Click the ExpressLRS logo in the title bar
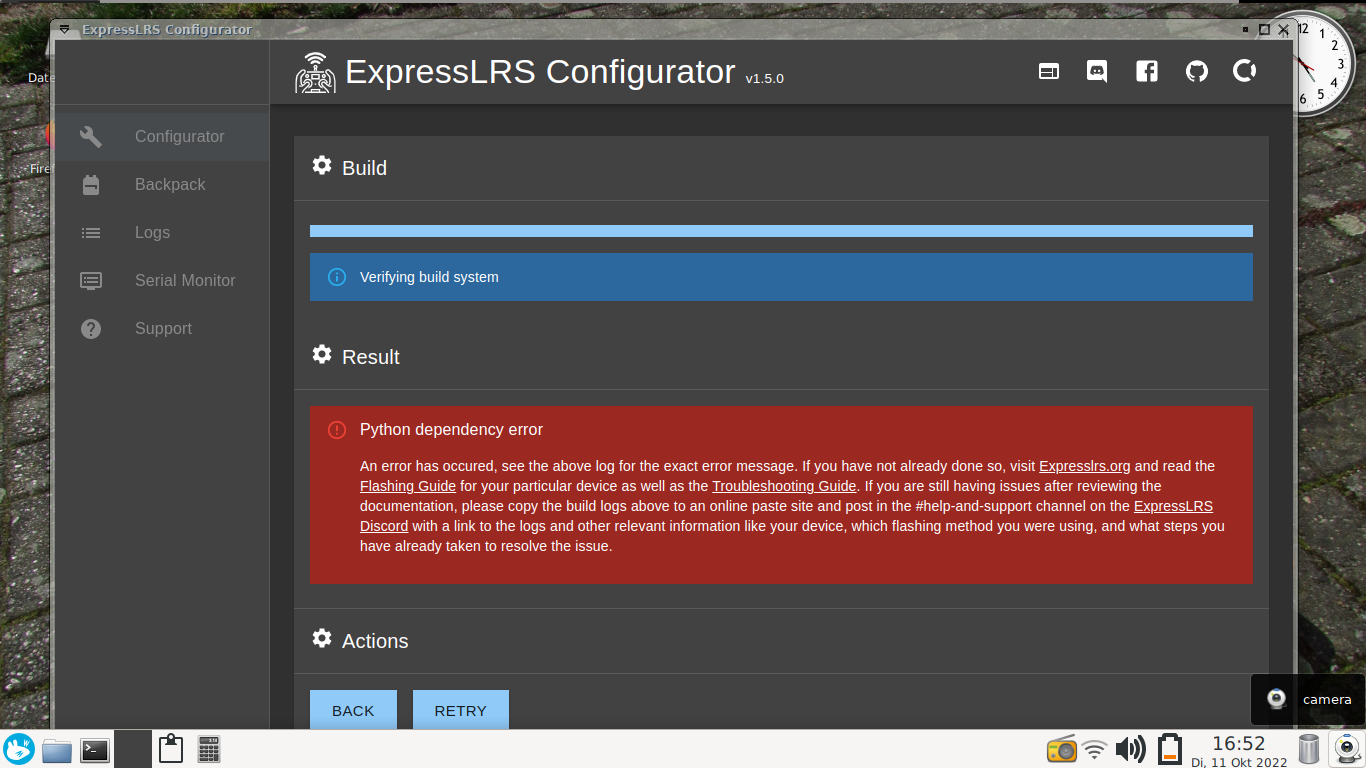This screenshot has width=1366, height=768. [x=316, y=71]
